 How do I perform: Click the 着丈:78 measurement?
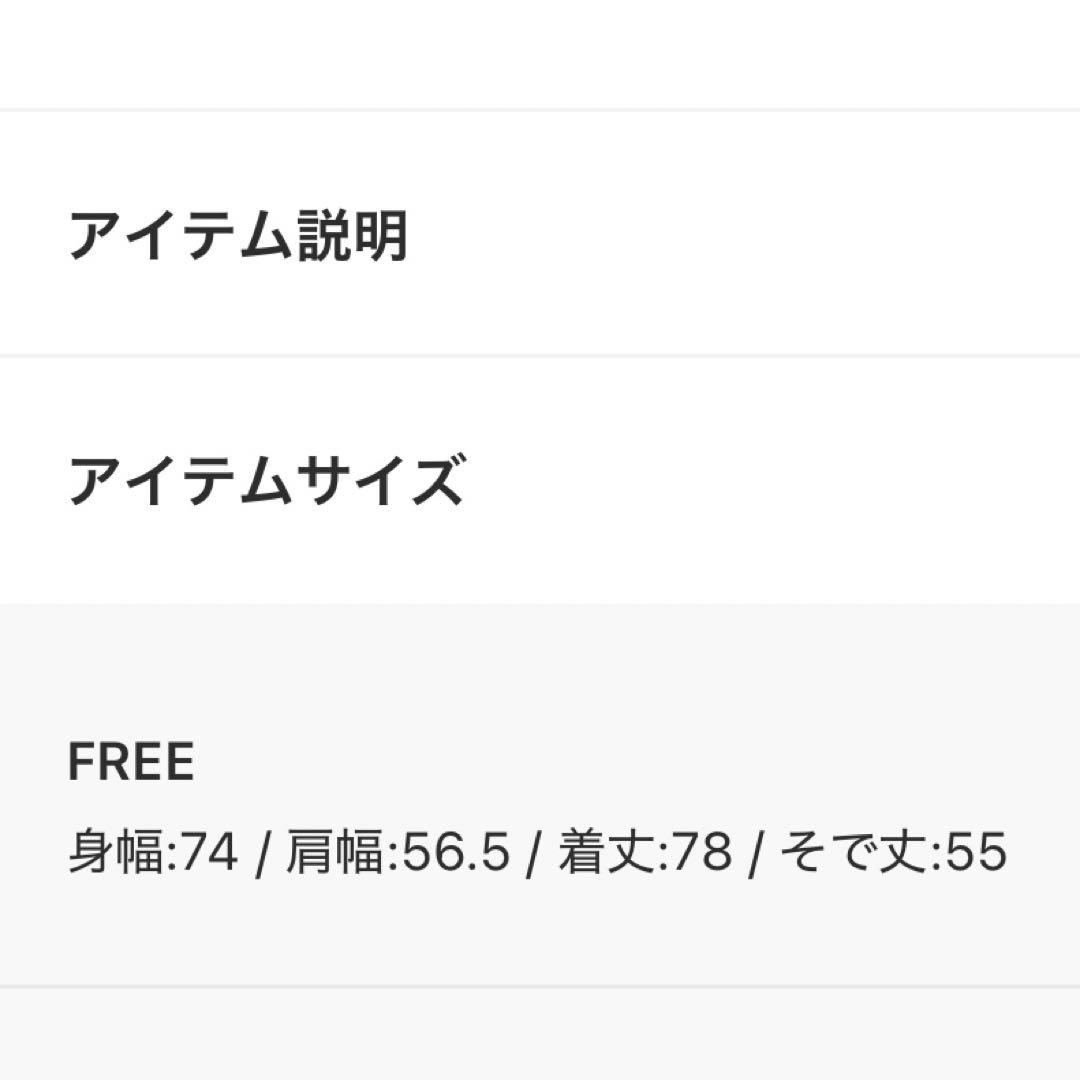645,854
